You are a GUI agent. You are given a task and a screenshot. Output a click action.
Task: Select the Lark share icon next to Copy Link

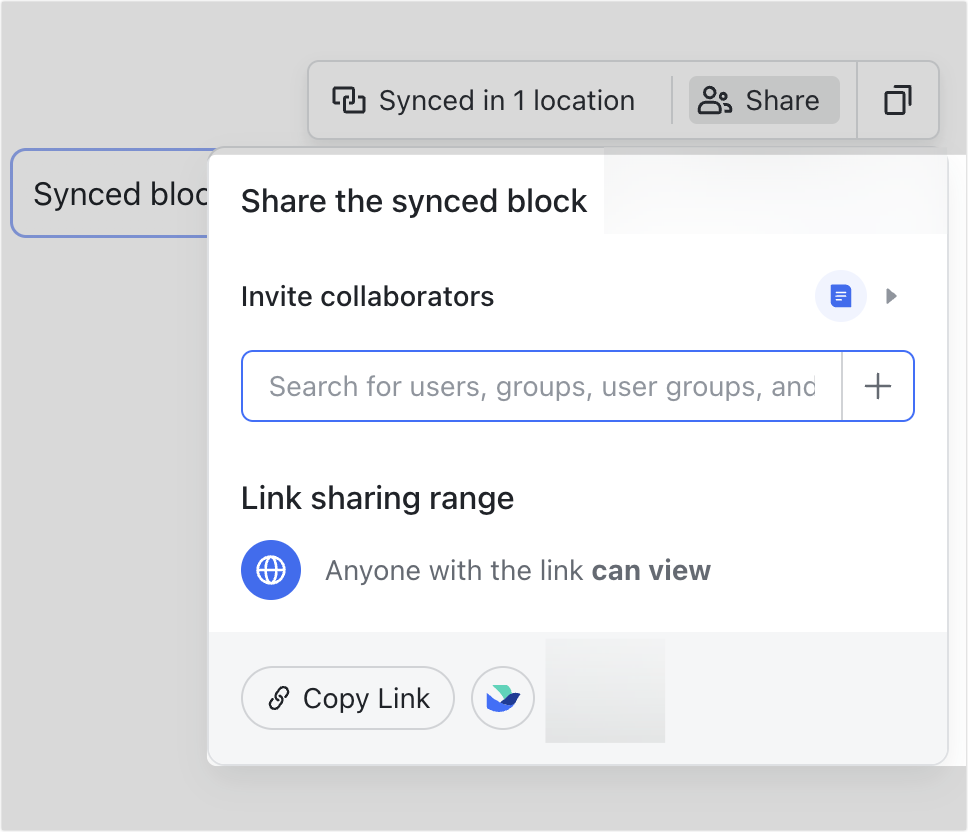pos(503,698)
